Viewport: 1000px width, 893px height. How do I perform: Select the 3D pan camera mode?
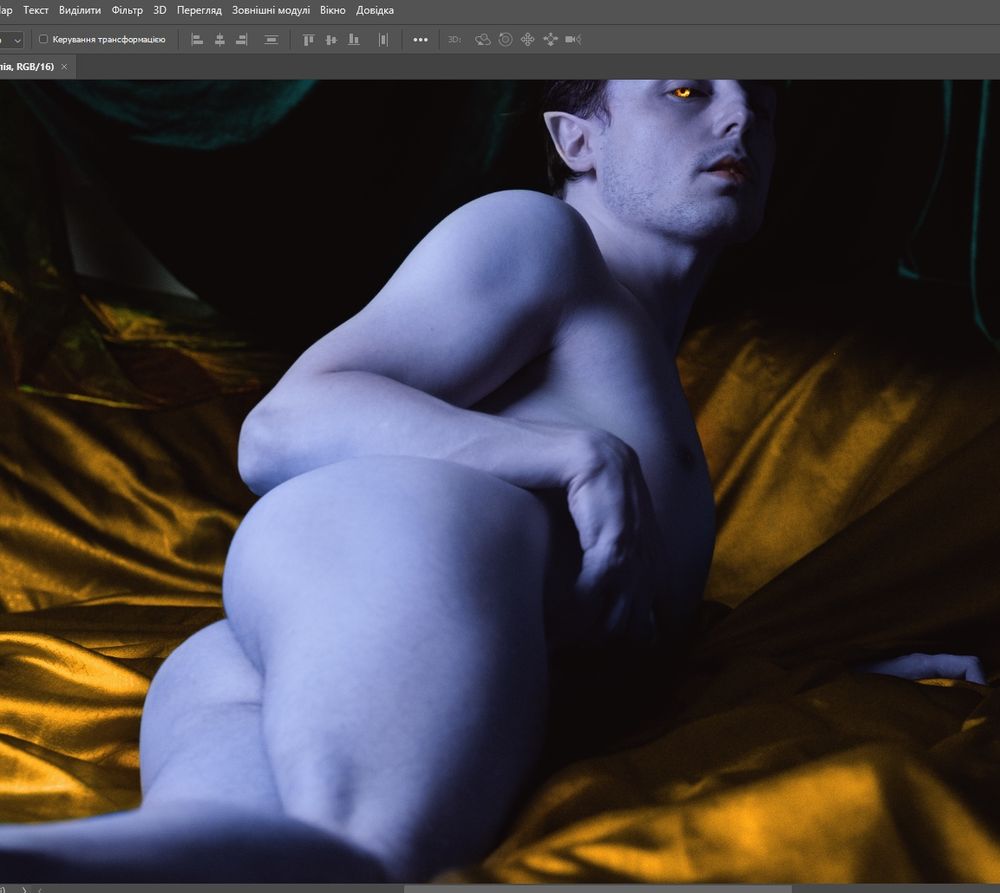pos(527,40)
